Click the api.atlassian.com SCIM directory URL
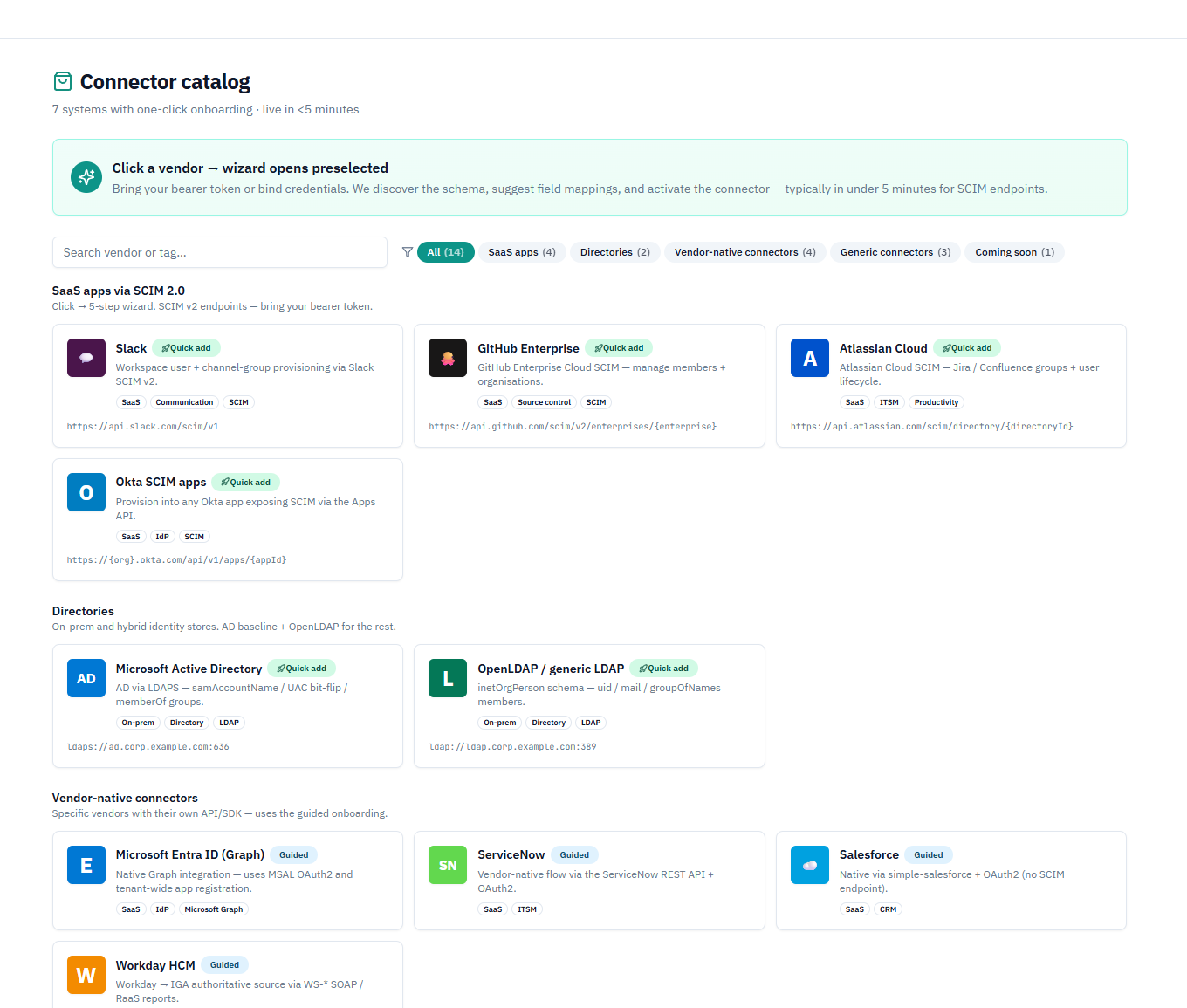This screenshot has height=1008, width=1187. click(x=932, y=427)
